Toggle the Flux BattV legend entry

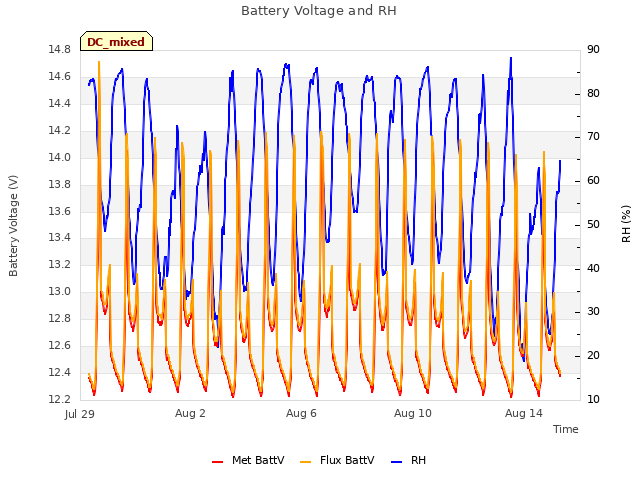coord(337,460)
